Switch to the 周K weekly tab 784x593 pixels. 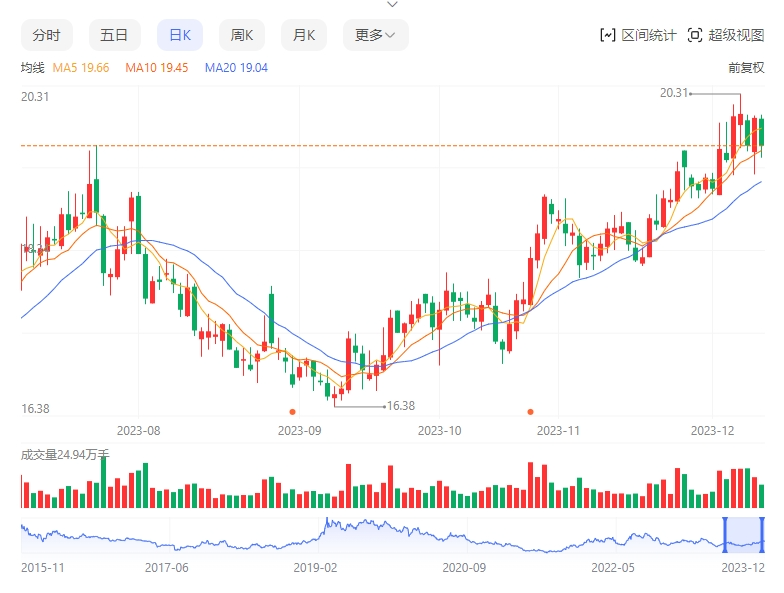242,35
